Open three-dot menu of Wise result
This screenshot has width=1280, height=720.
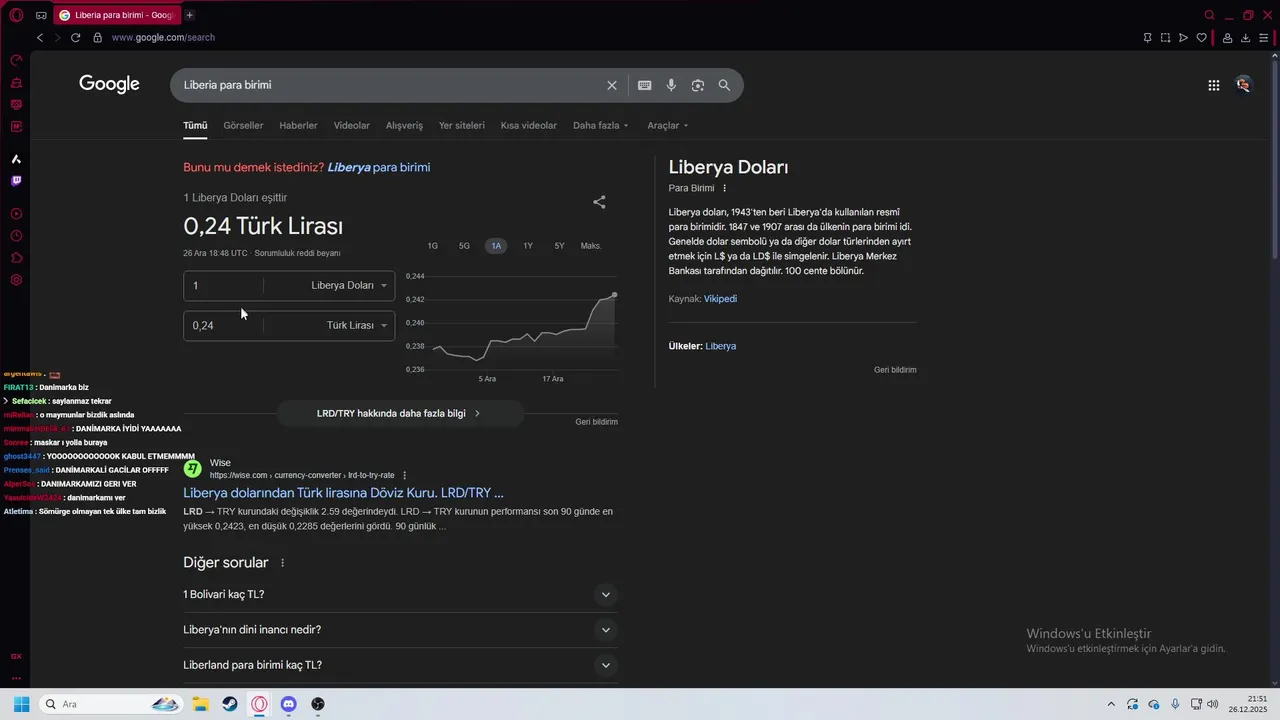[405, 475]
